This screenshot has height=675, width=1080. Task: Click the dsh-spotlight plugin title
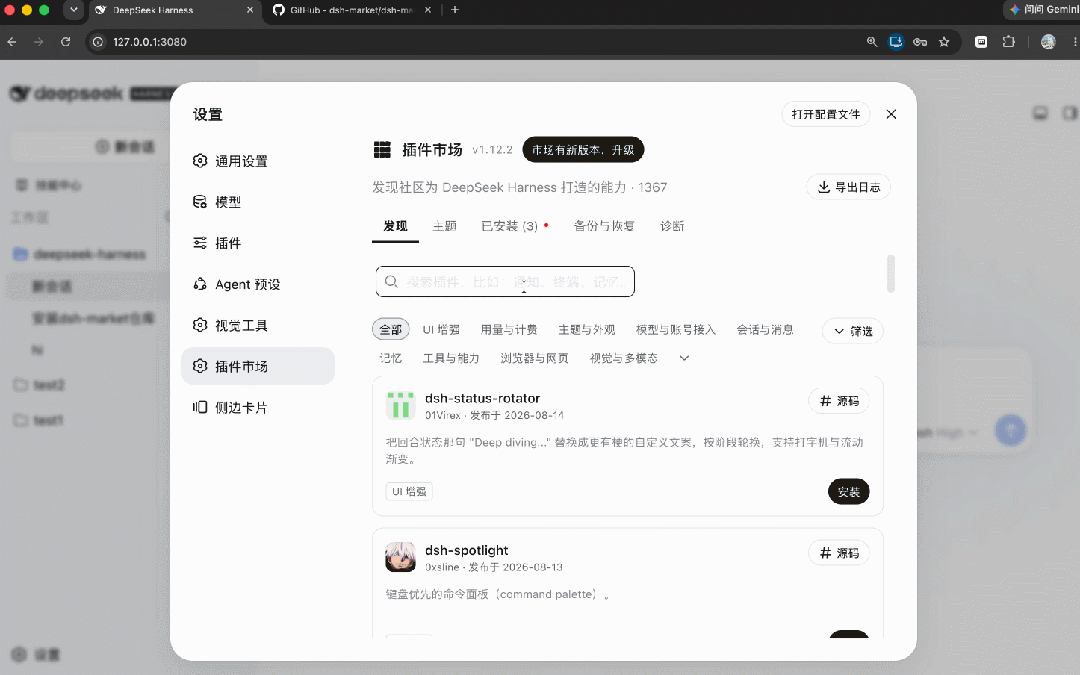(x=466, y=550)
